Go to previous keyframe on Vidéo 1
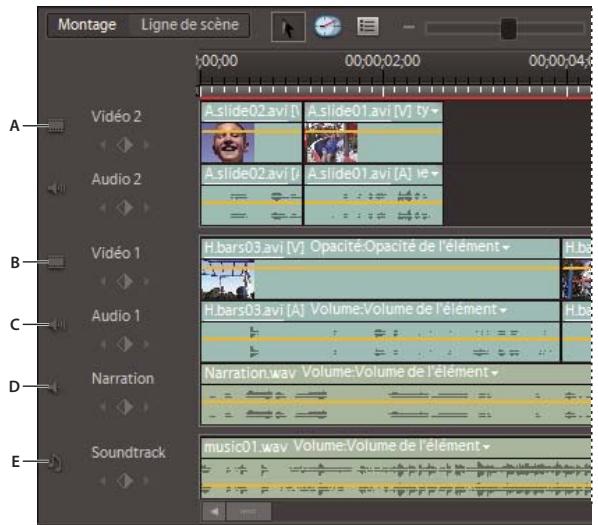This screenshot has width=598, height=525. [102, 281]
